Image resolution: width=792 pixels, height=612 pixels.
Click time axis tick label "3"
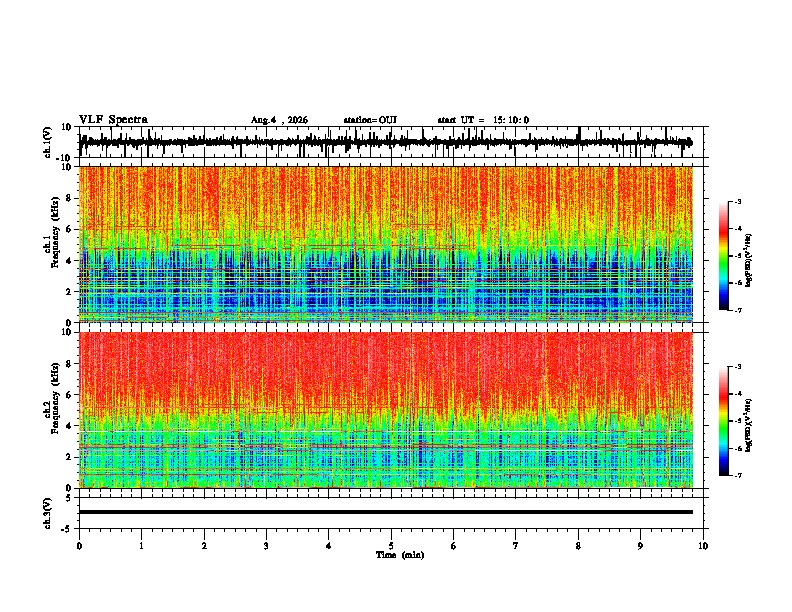266,546
